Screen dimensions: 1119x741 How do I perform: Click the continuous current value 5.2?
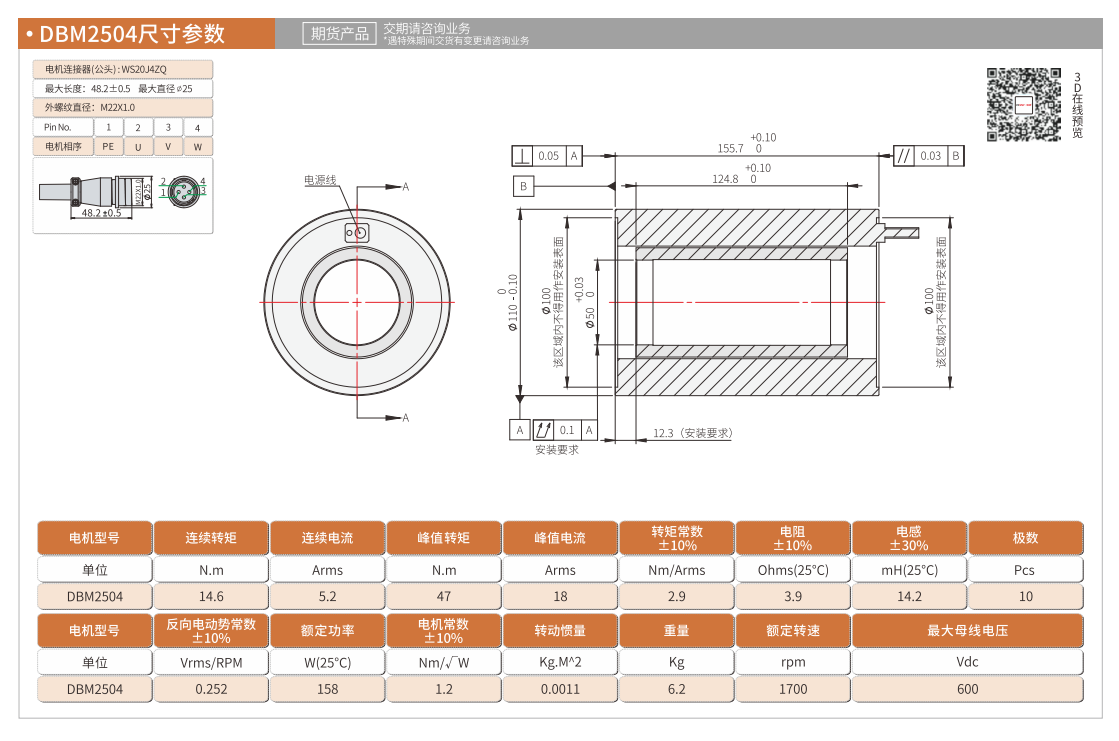coord(328,597)
